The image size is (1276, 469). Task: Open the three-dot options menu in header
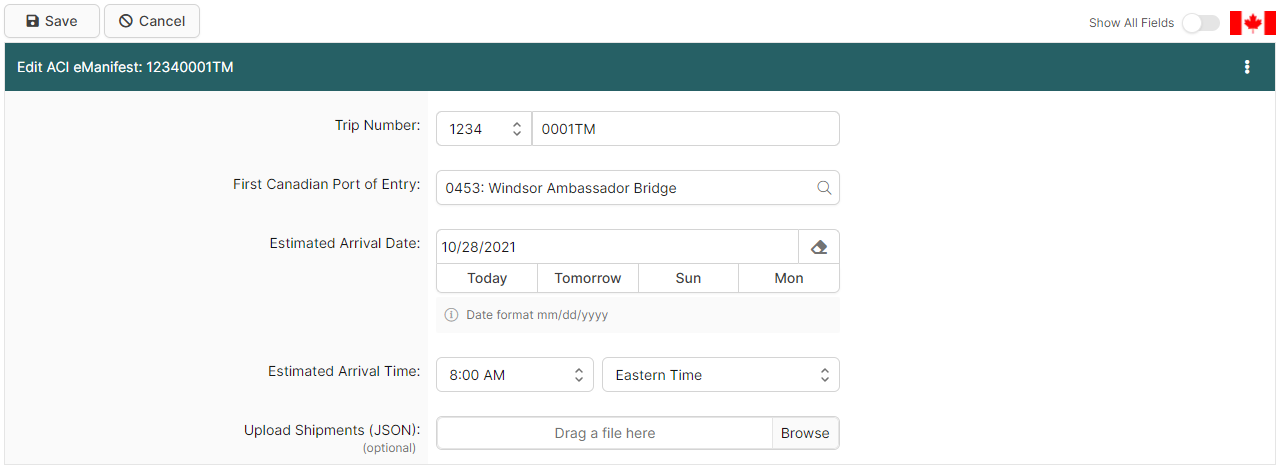(1246, 67)
